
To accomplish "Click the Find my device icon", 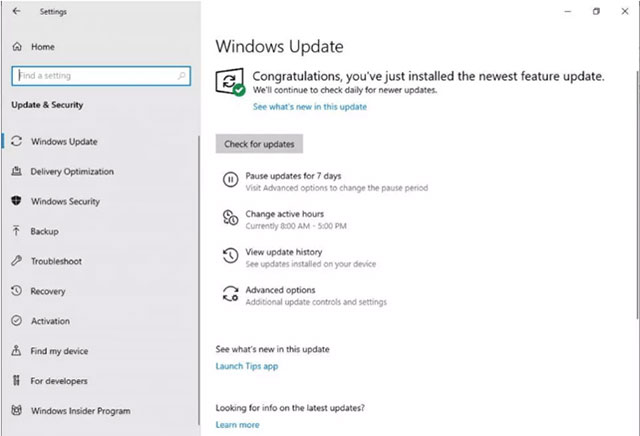I will click(x=16, y=350).
